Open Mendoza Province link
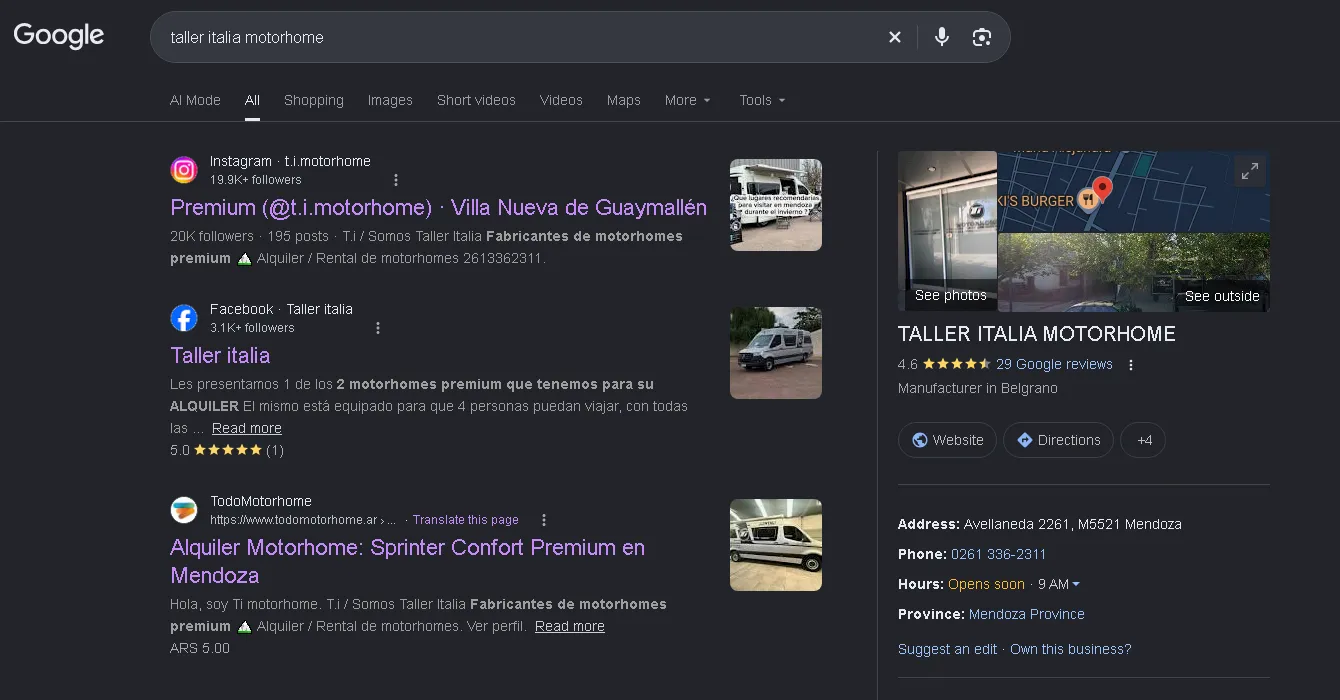 click(x=1027, y=614)
